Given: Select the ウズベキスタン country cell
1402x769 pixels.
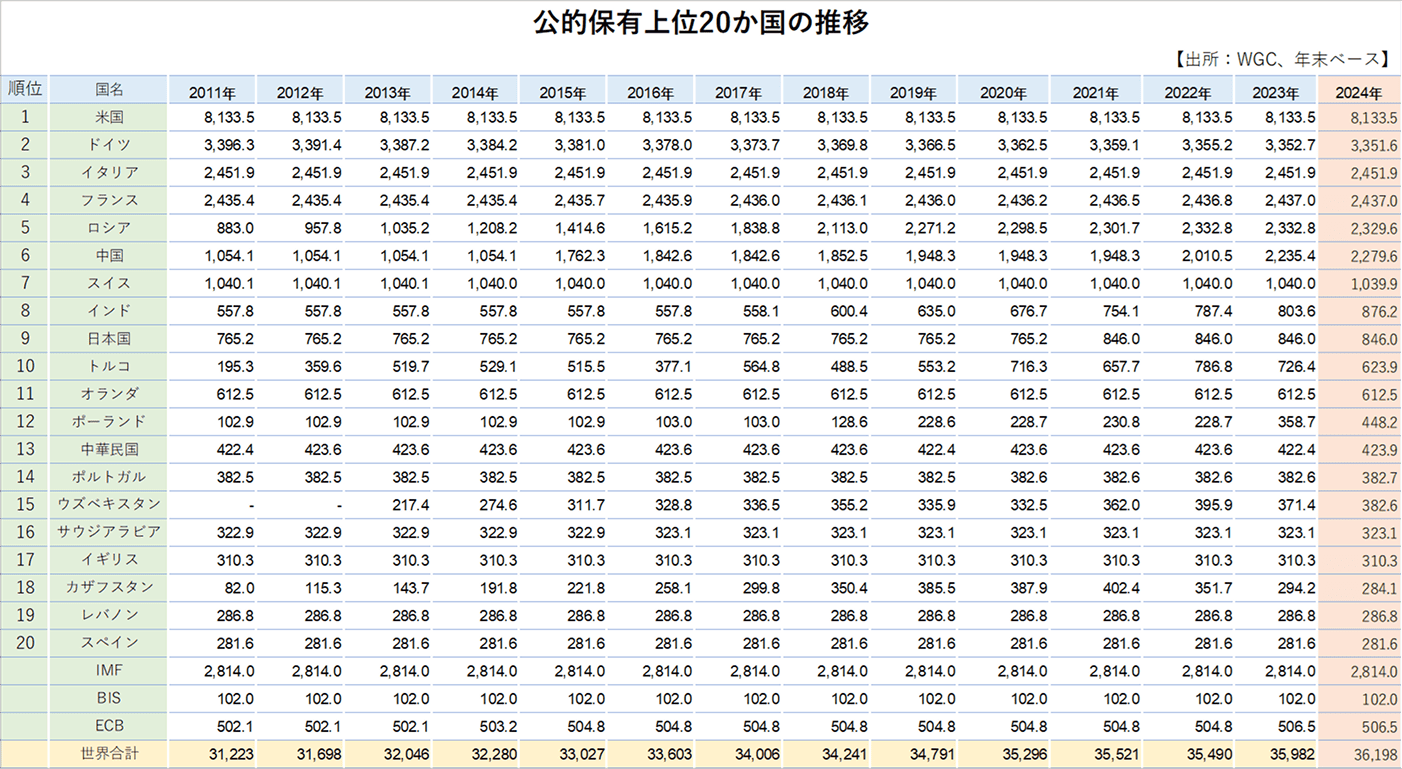Looking at the screenshot, I should point(109,504).
